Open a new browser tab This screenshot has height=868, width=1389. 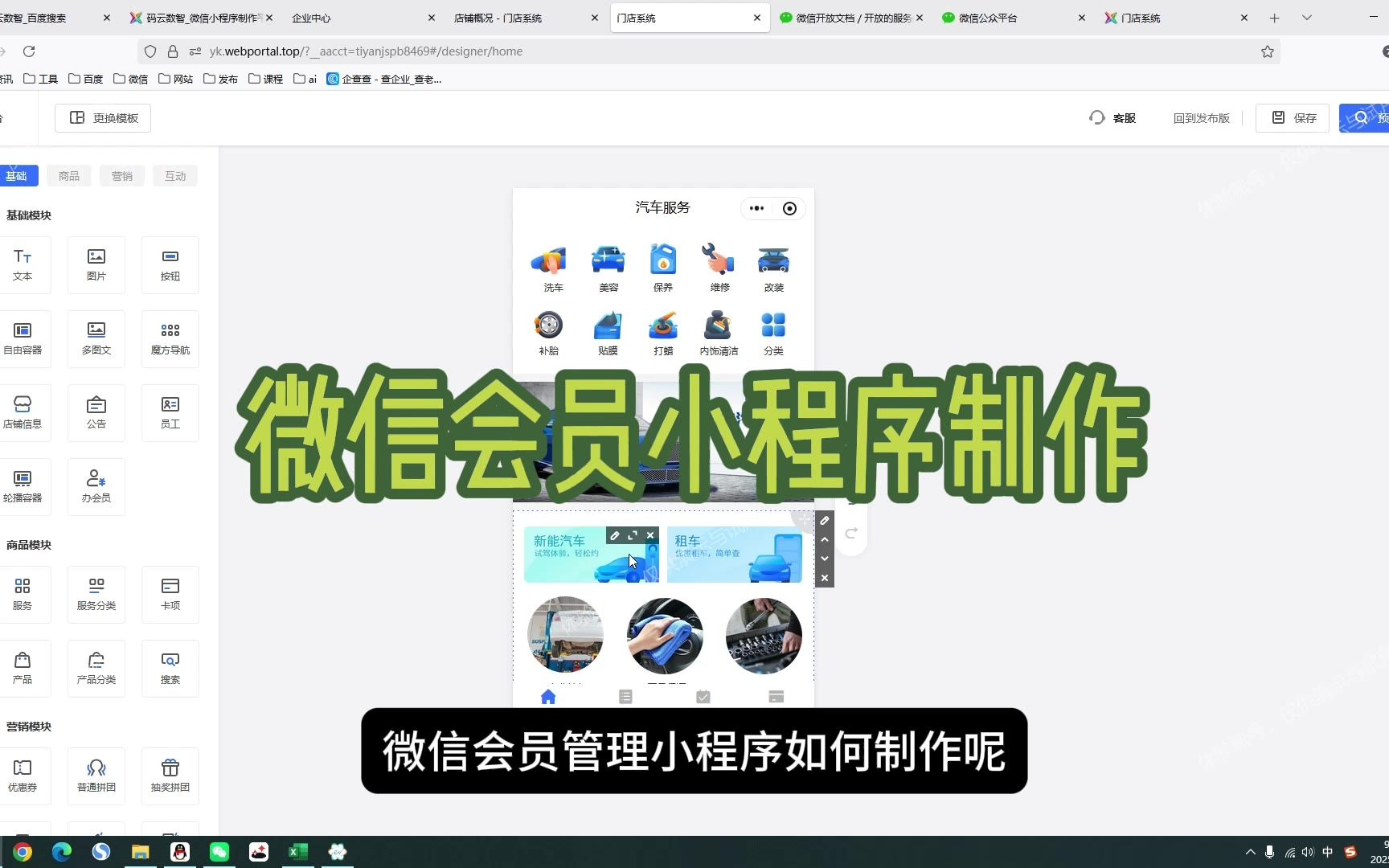click(x=1274, y=18)
